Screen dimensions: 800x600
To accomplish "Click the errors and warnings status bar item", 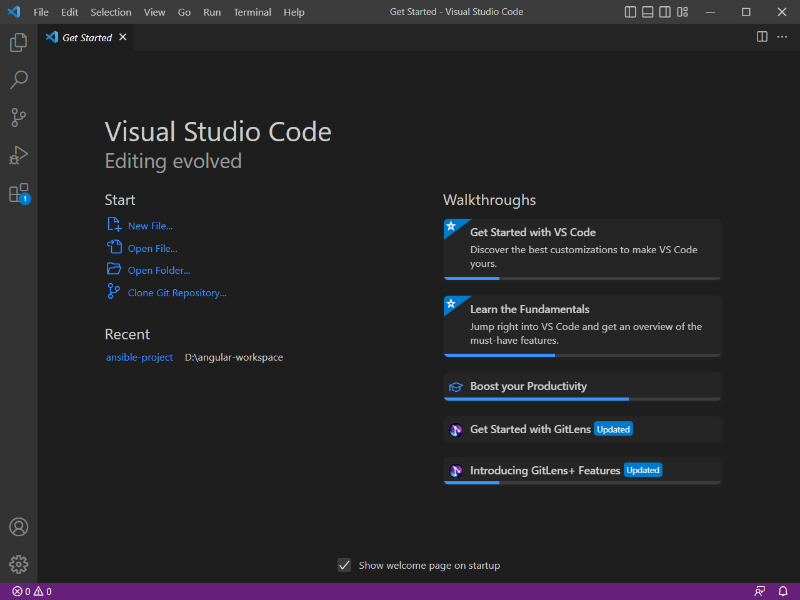I will pyautogui.click(x=30, y=590).
